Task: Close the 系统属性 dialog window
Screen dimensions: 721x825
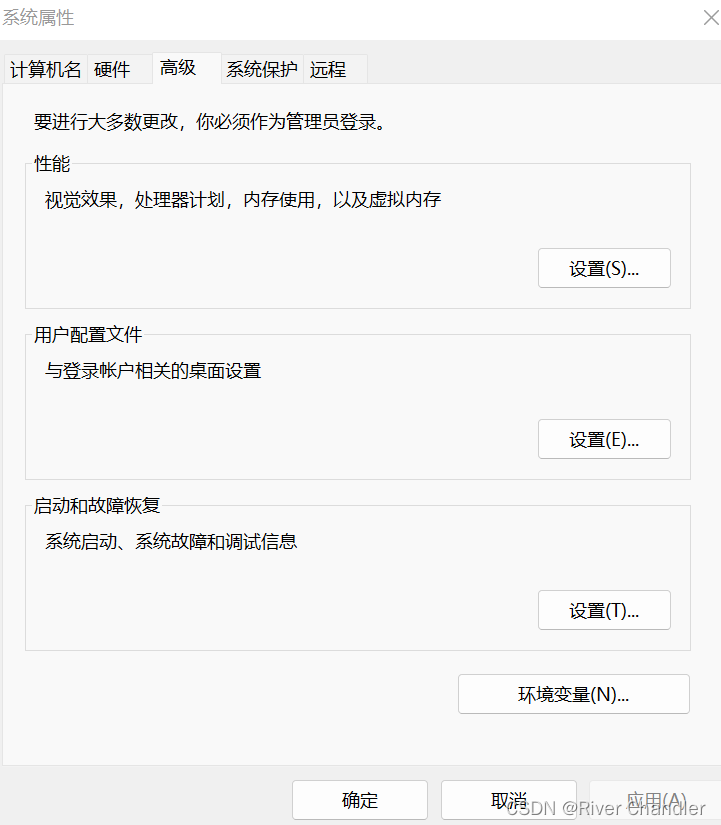Action: (708, 18)
